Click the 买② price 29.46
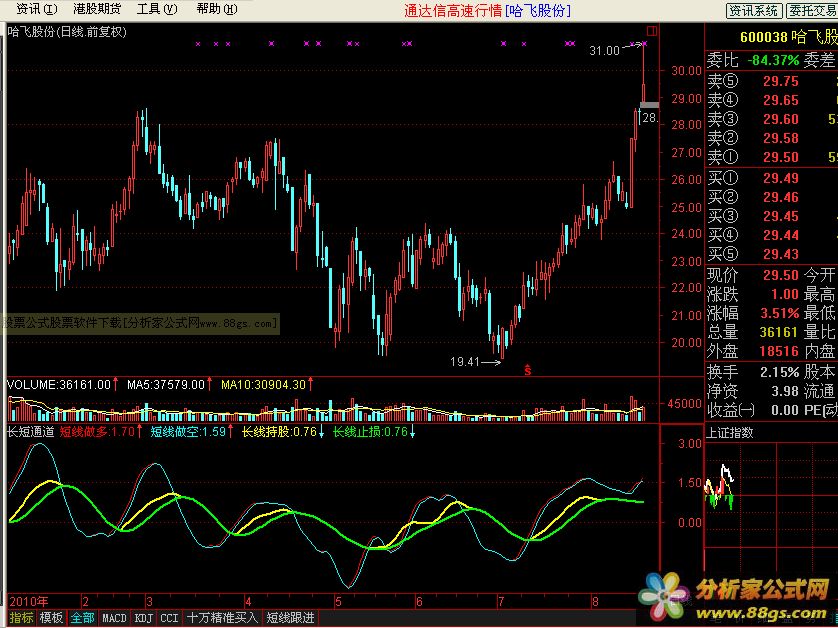The image size is (838, 628). click(x=780, y=197)
